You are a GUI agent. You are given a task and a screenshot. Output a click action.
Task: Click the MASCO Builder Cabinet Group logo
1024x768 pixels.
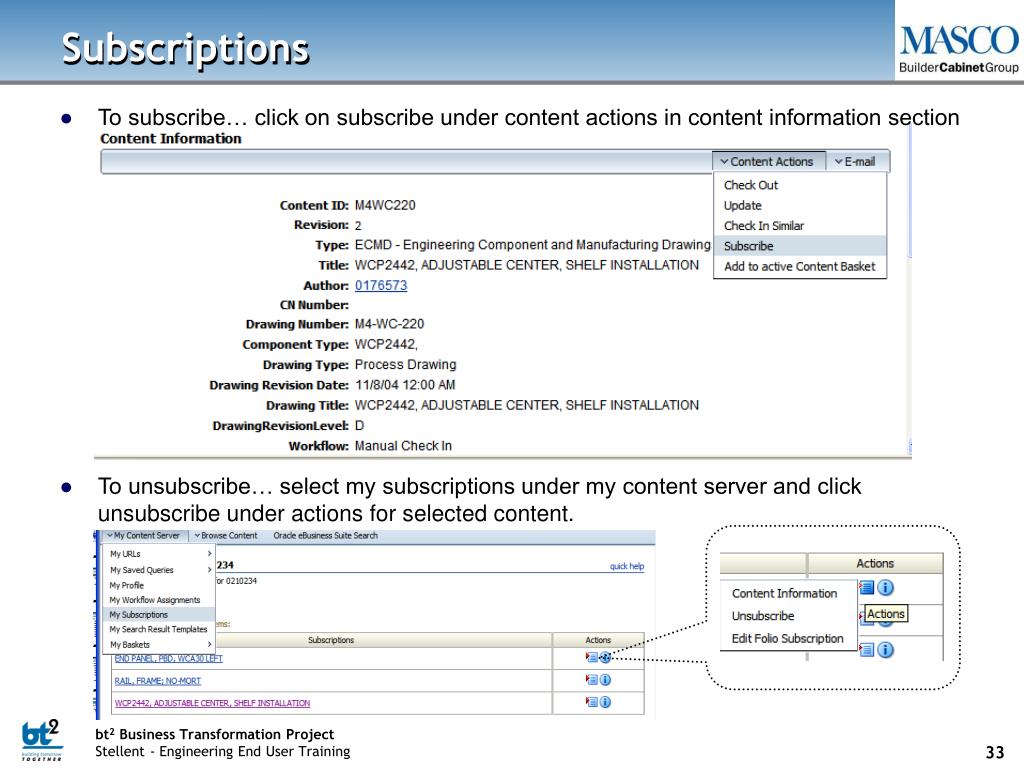[x=959, y=48]
